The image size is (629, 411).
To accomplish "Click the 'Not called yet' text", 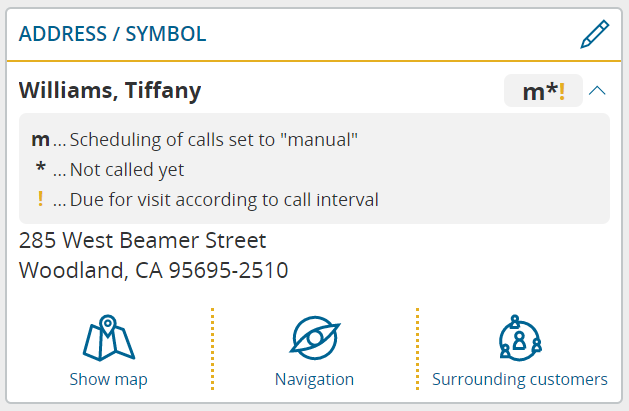I will tap(127, 170).
